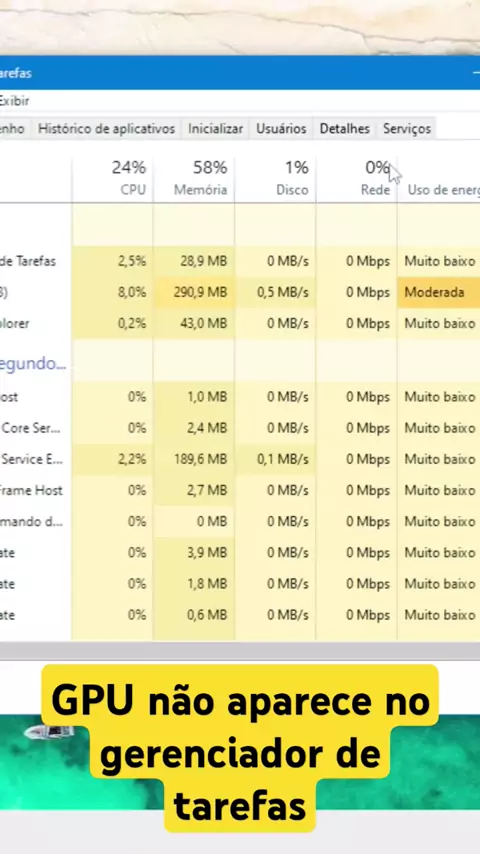The height and width of the screenshot is (854, 480).
Task: Select the process row using 43,0 MB
Action: coord(240,324)
